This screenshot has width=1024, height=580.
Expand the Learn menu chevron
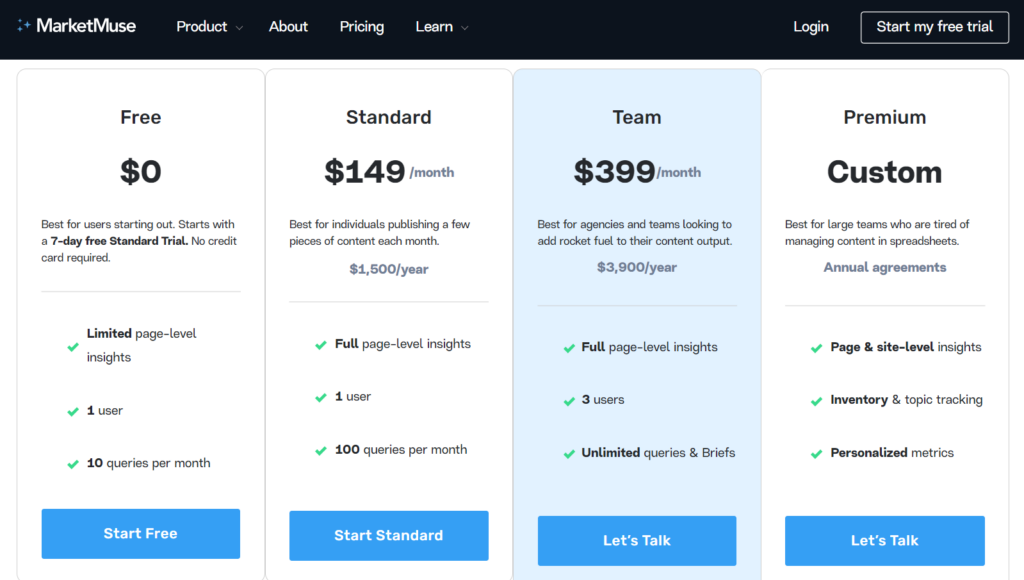[465, 28]
